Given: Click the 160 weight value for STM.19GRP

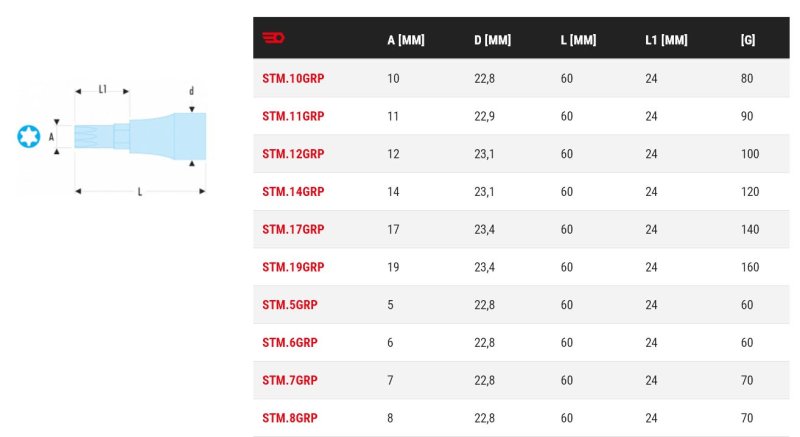Looking at the screenshot, I should point(750,267).
